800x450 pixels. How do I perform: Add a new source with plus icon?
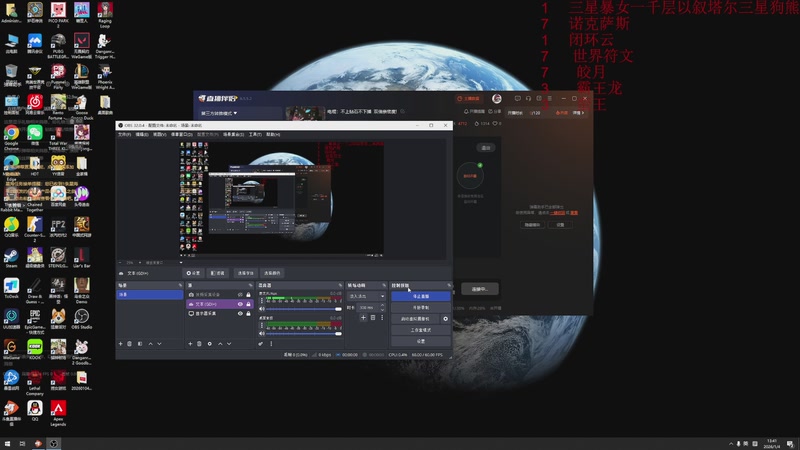pyautogui.click(x=190, y=344)
